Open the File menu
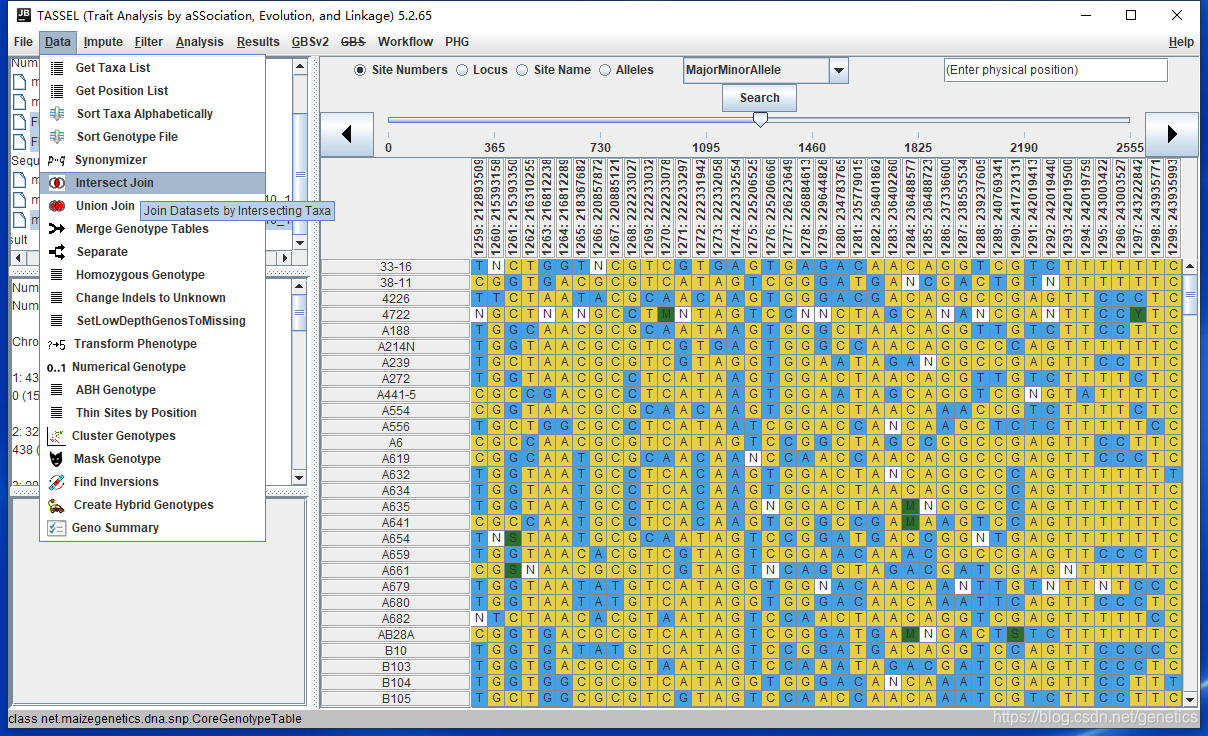 23,42
